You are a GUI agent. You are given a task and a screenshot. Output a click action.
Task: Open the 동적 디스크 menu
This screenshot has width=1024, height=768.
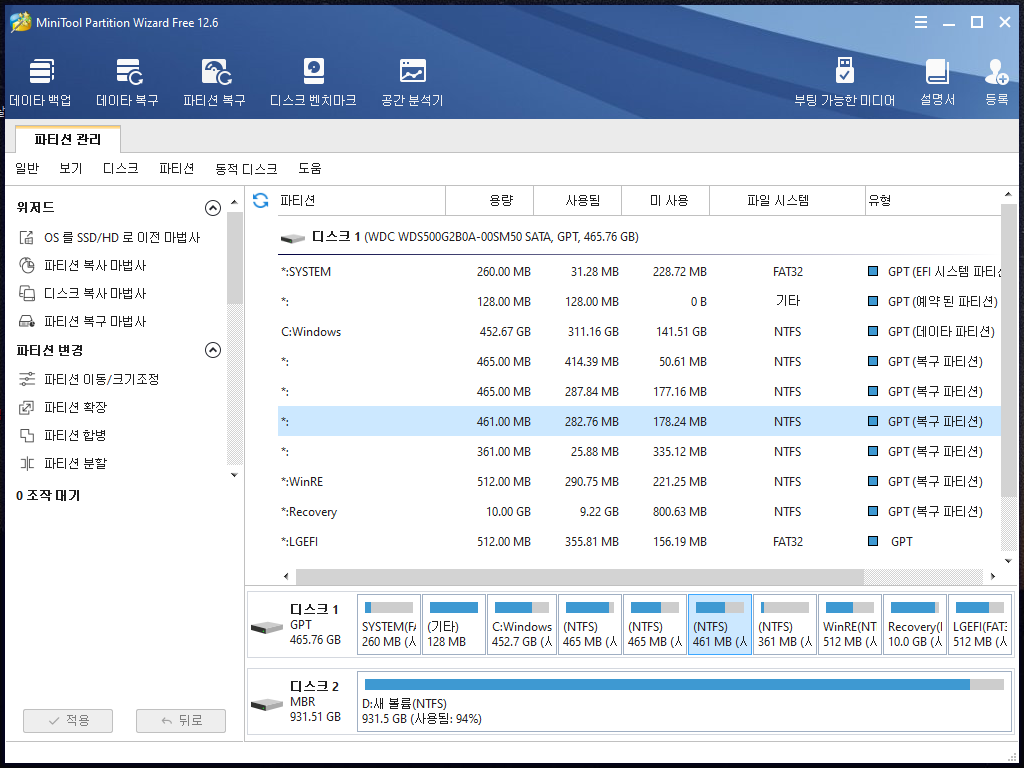coord(246,168)
